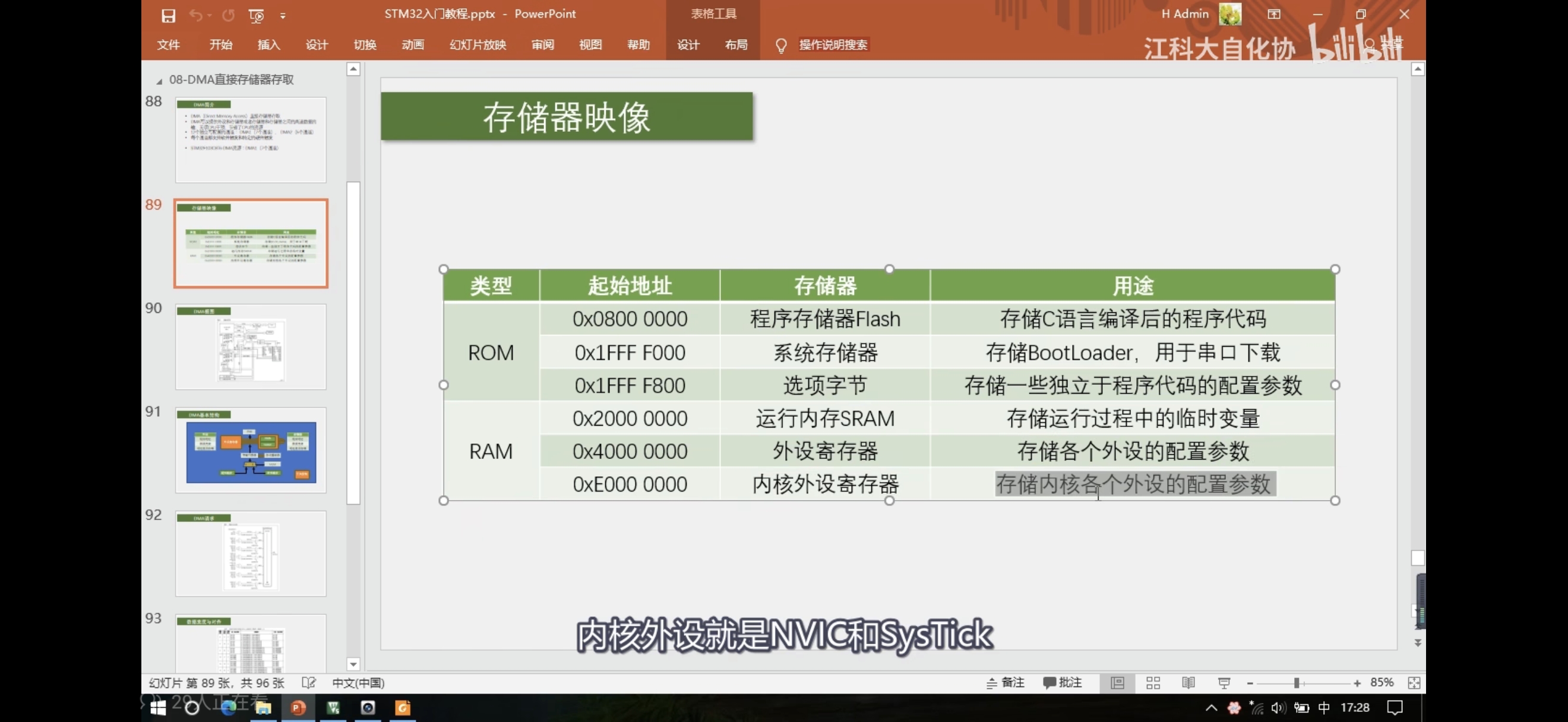Open the 幻灯片放映 ribbon tab
The width and height of the screenshot is (1568, 722).
coord(478,45)
